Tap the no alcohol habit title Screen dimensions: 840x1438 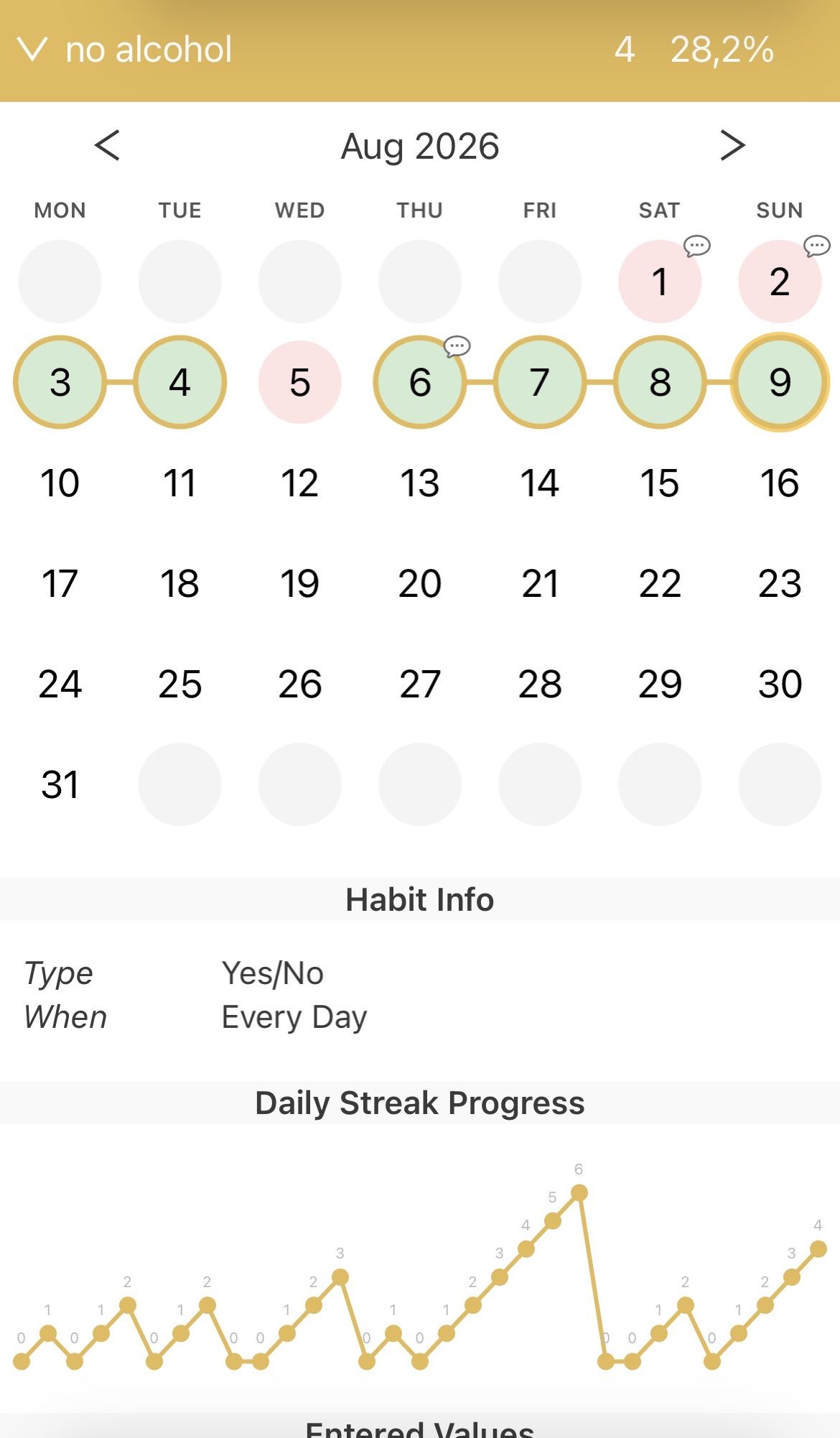pos(149,50)
